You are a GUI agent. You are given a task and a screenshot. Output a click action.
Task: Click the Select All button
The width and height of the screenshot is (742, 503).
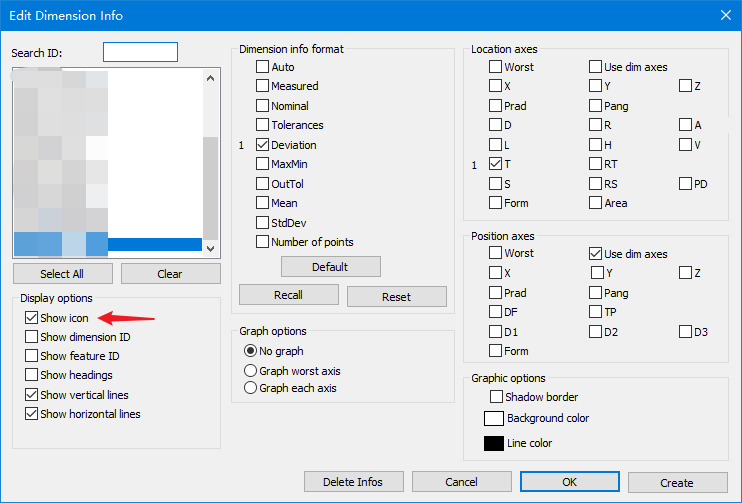pos(62,274)
